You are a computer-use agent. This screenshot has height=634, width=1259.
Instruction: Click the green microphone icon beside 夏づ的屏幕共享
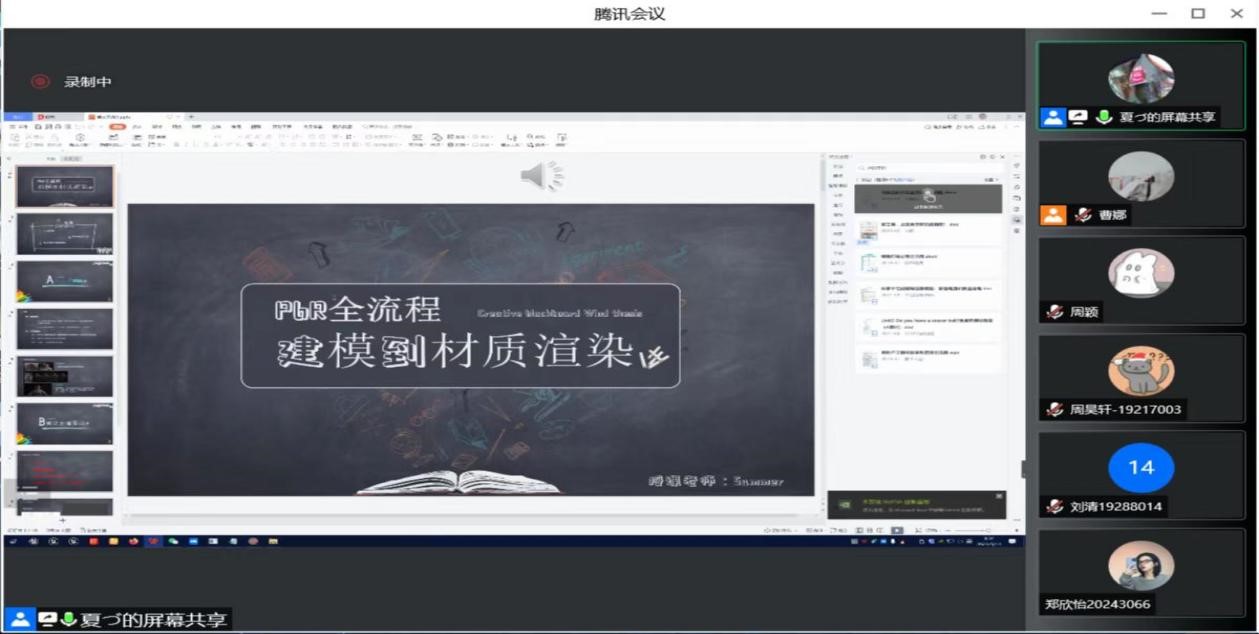click(x=1104, y=117)
